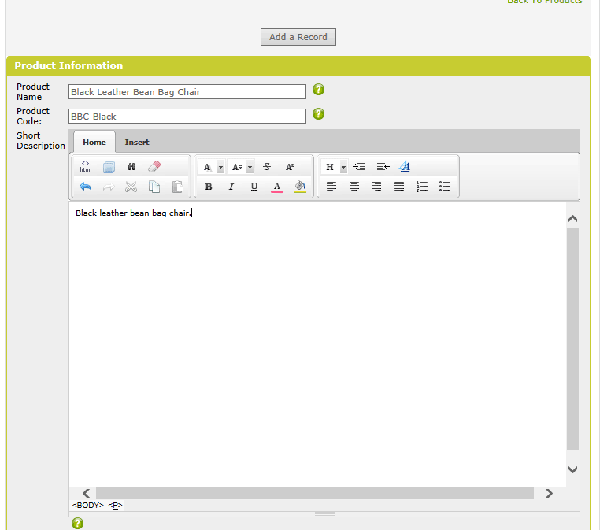The image size is (600, 530).
Task: Click the editor scroll up arrow
Action: (572, 219)
